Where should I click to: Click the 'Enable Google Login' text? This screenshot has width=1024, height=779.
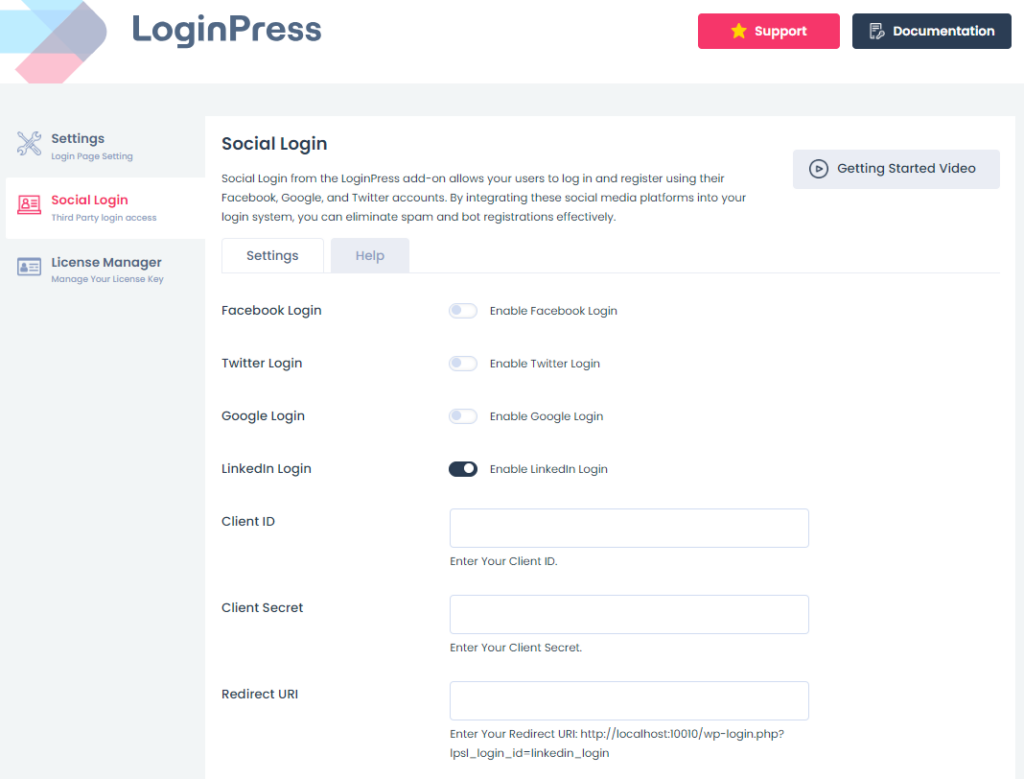pos(546,417)
